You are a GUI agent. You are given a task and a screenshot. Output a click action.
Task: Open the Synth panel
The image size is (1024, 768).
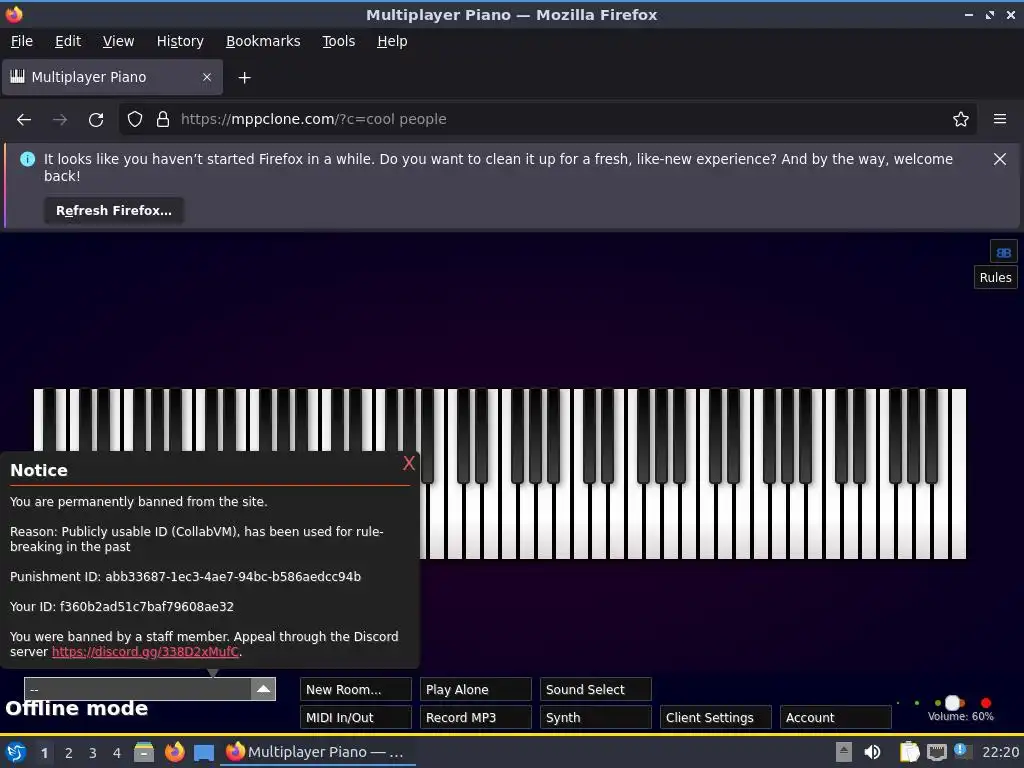[x=596, y=717]
